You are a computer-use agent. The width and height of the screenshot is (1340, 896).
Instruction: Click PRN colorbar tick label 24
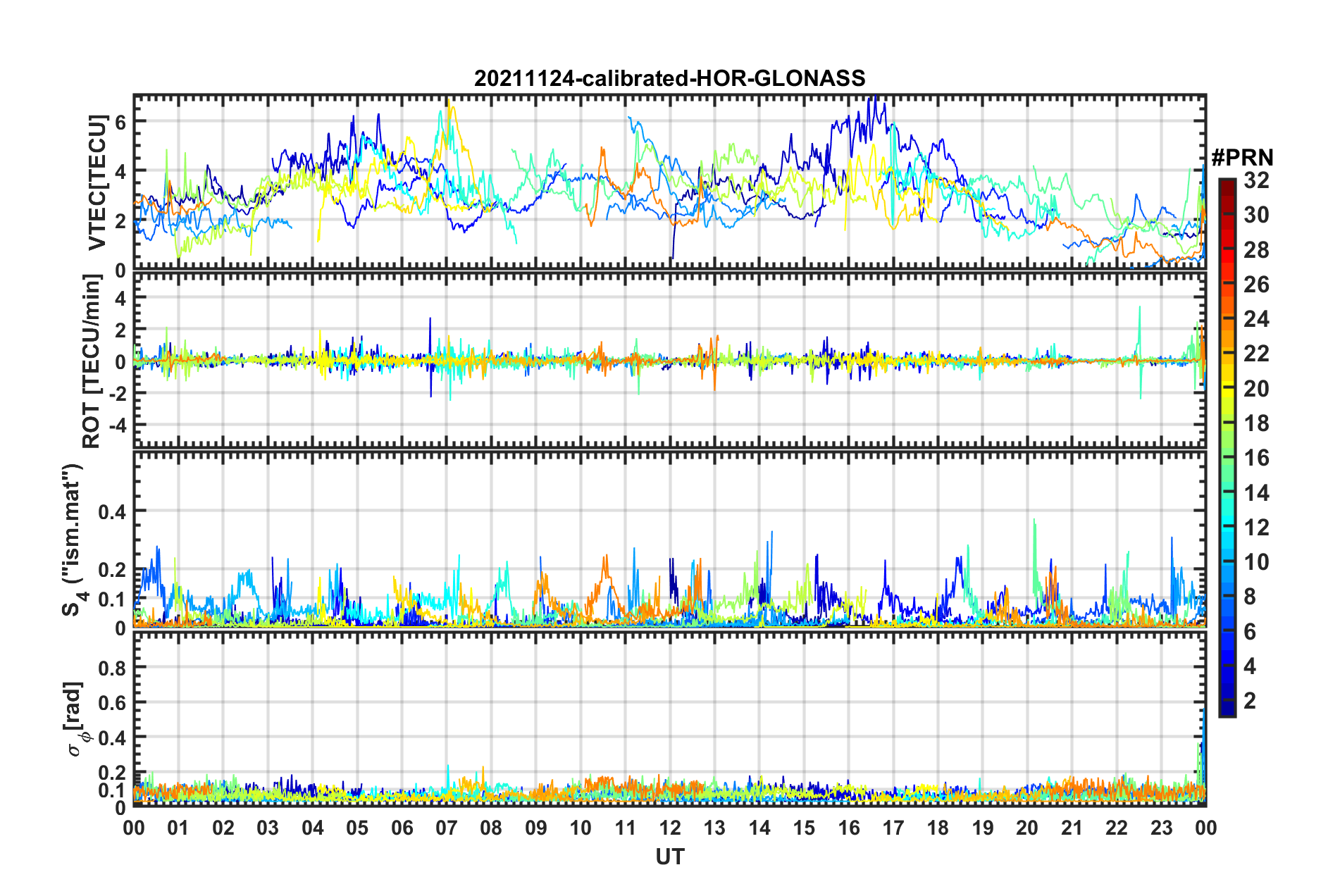(1256, 319)
